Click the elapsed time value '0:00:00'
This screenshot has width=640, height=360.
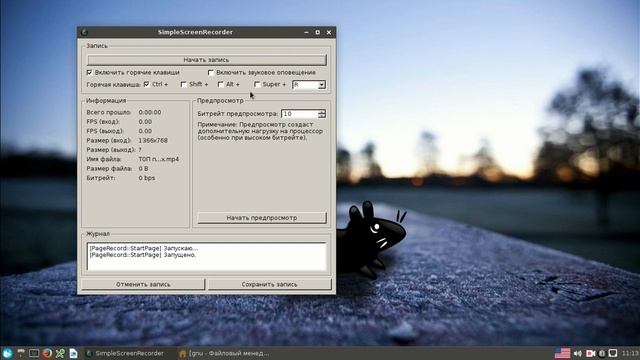[x=150, y=112]
